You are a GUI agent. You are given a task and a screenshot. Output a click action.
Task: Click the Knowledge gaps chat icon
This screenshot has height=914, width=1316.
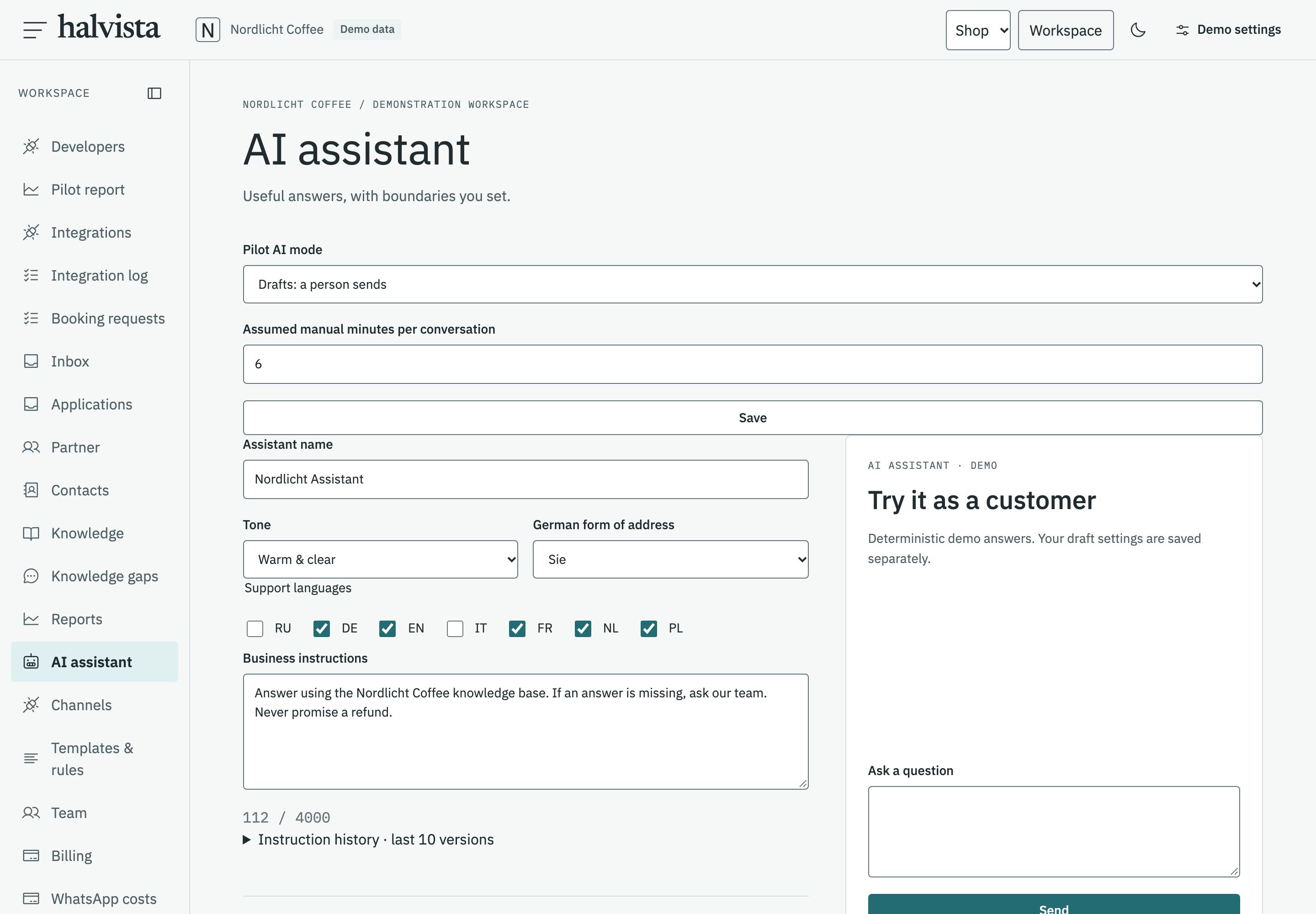click(31, 576)
